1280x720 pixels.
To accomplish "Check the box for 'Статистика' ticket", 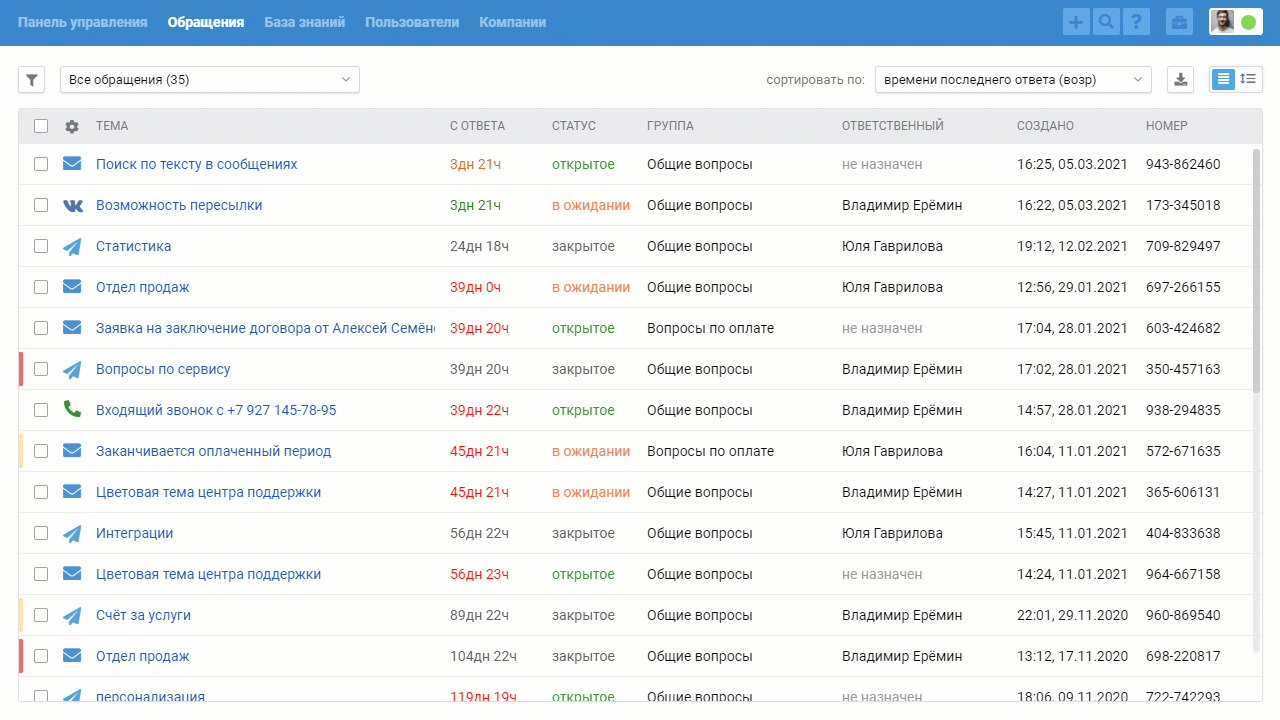I will point(41,246).
